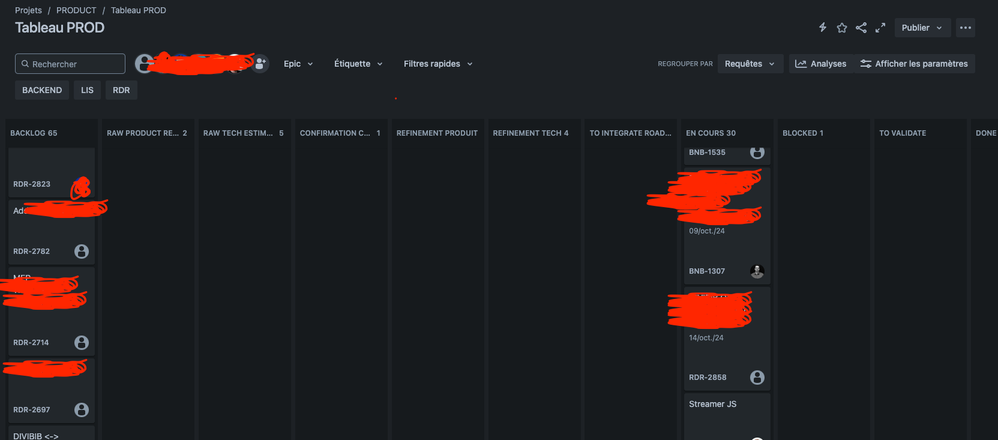Open issue RDR-2782
Viewport: 998px width, 440px height.
(32, 251)
